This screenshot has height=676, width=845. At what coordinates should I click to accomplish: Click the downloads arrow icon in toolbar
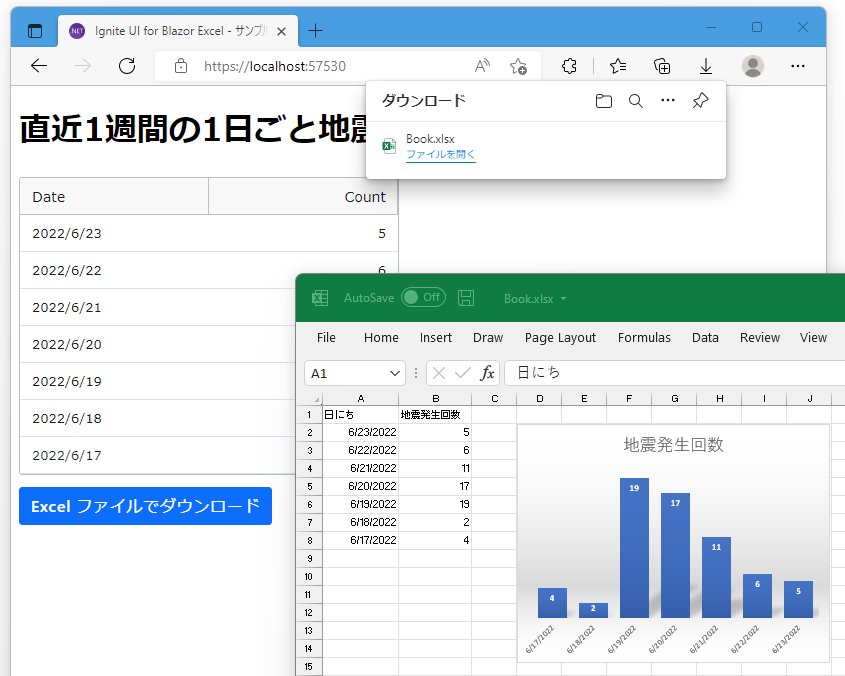pyautogui.click(x=706, y=66)
